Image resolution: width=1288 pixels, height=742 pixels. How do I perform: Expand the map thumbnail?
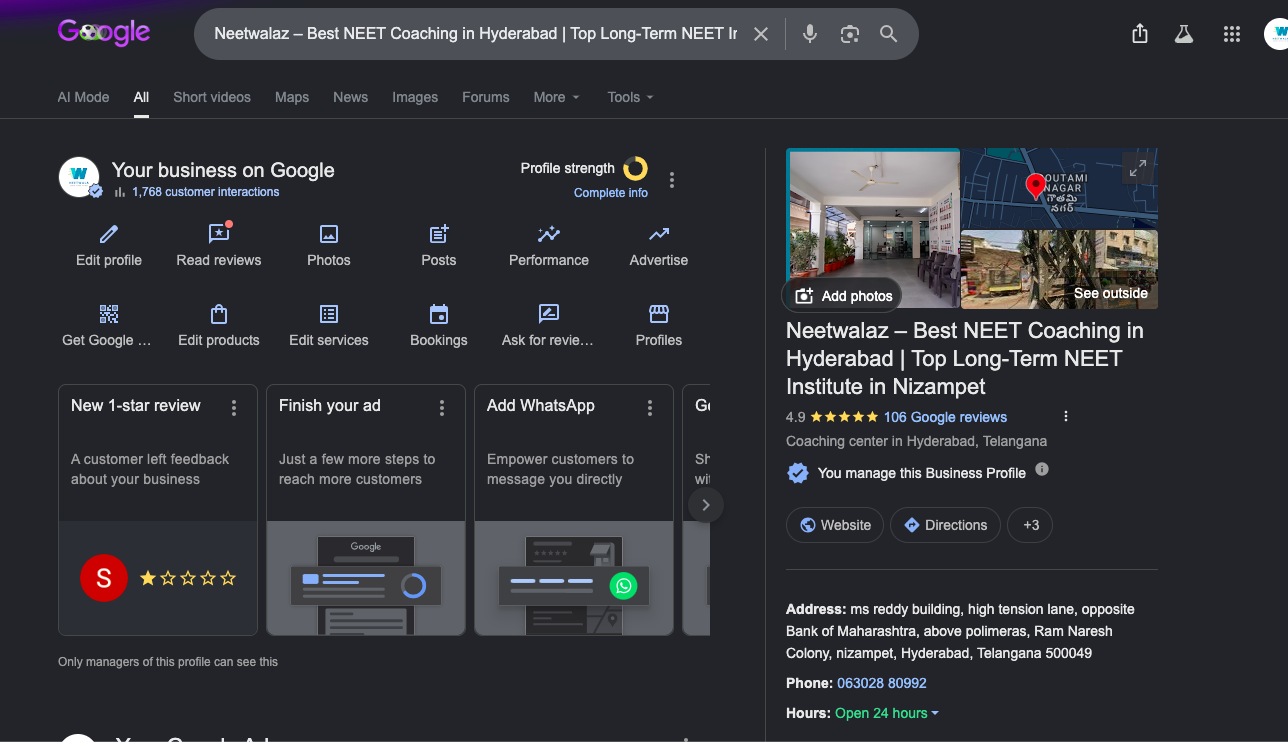pyautogui.click(x=1137, y=169)
